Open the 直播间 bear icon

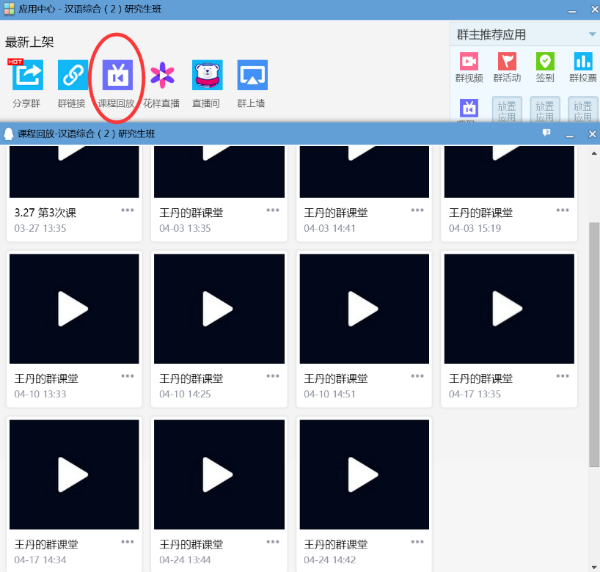click(x=207, y=76)
